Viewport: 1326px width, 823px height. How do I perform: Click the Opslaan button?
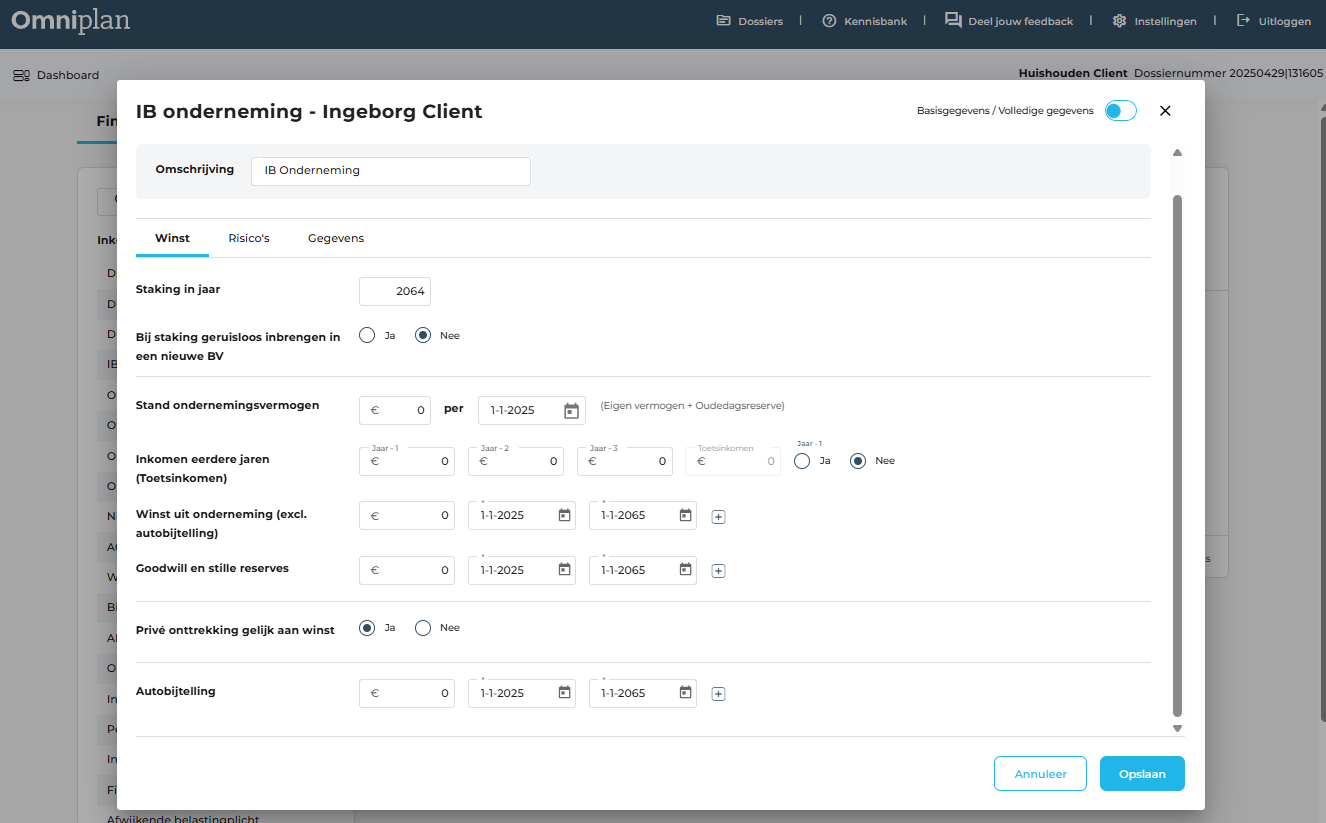pyautogui.click(x=1142, y=774)
